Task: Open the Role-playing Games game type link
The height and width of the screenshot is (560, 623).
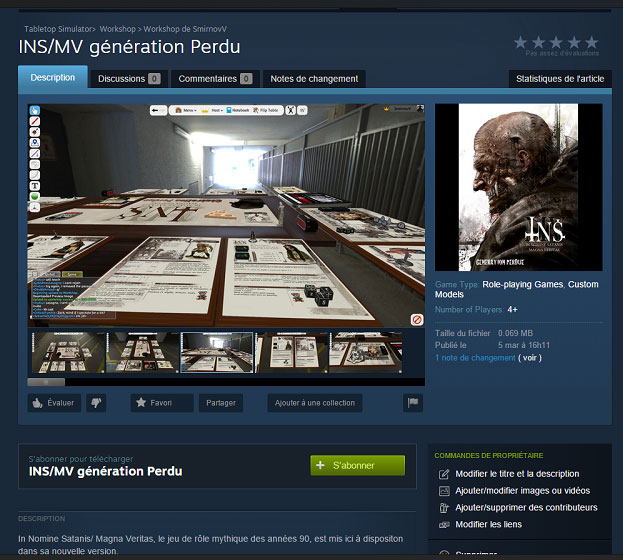Action: (x=521, y=284)
